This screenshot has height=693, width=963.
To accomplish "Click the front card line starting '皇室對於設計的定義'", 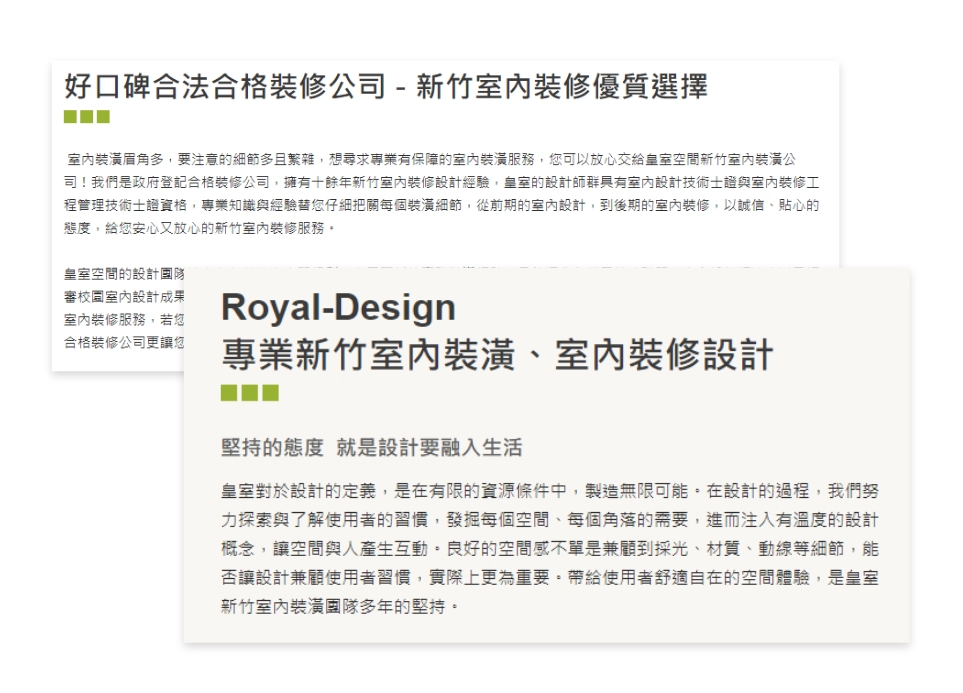I will [550, 491].
